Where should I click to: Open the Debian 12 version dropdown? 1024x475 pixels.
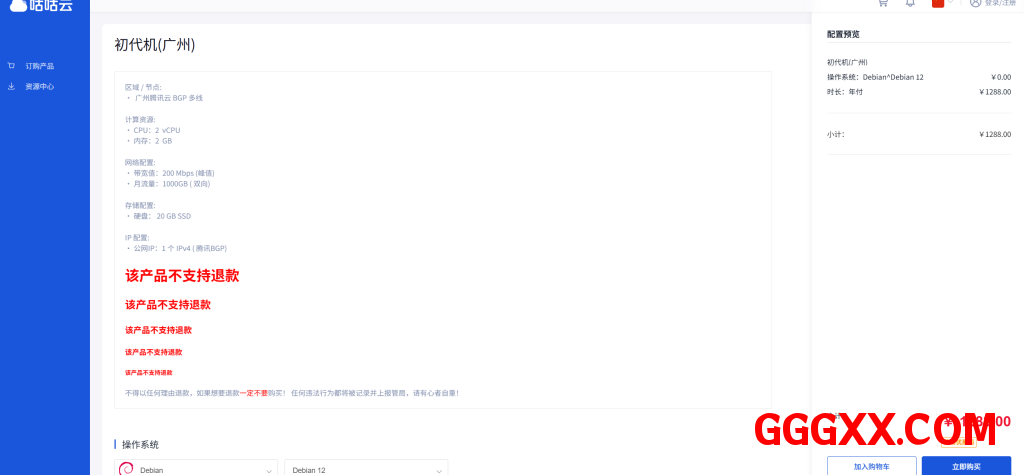click(365, 468)
